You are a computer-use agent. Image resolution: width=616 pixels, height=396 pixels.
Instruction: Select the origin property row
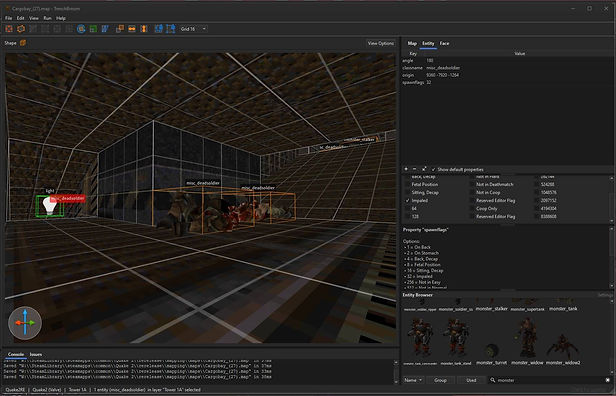pos(507,75)
